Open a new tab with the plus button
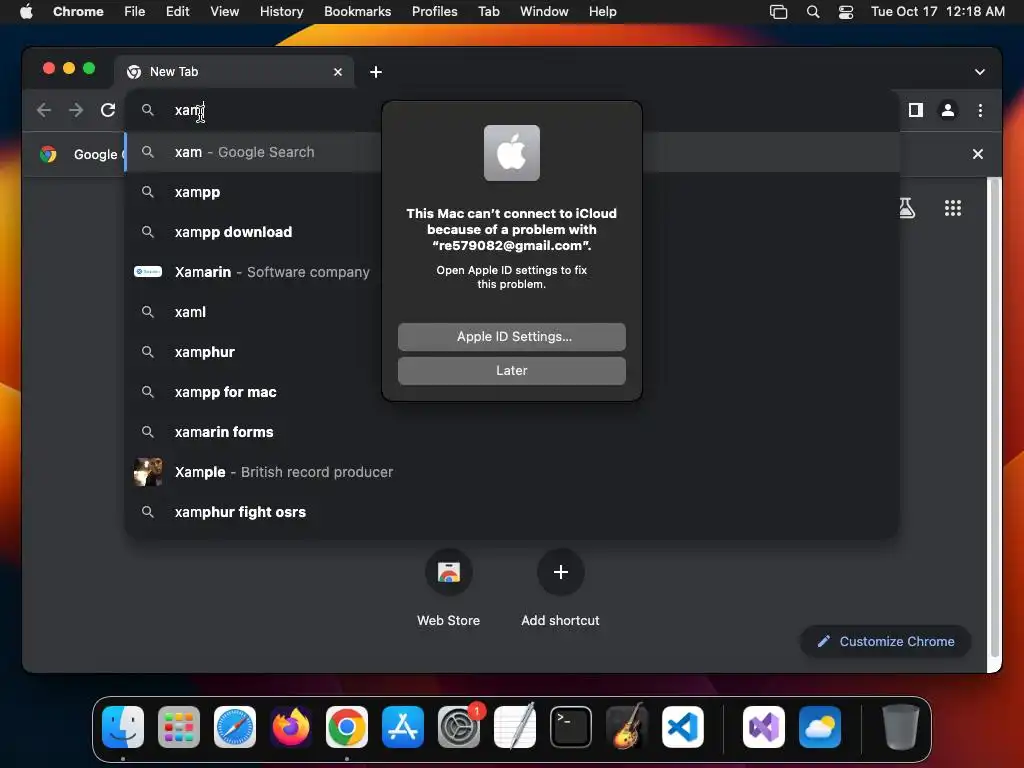1024x768 pixels. pyautogui.click(x=376, y=72)
